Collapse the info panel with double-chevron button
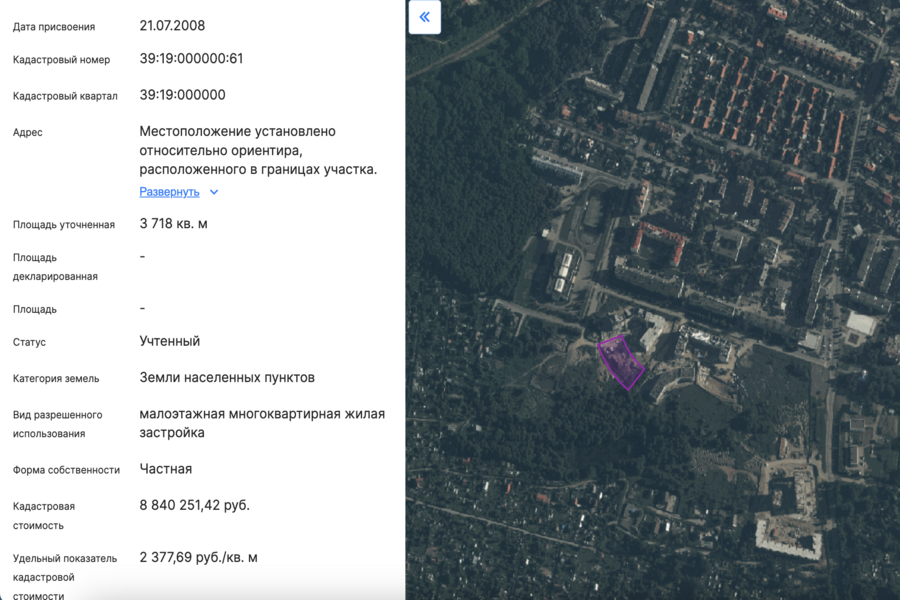Image resolution: width=900 pixels, height=600 pixels. [425, 17]
